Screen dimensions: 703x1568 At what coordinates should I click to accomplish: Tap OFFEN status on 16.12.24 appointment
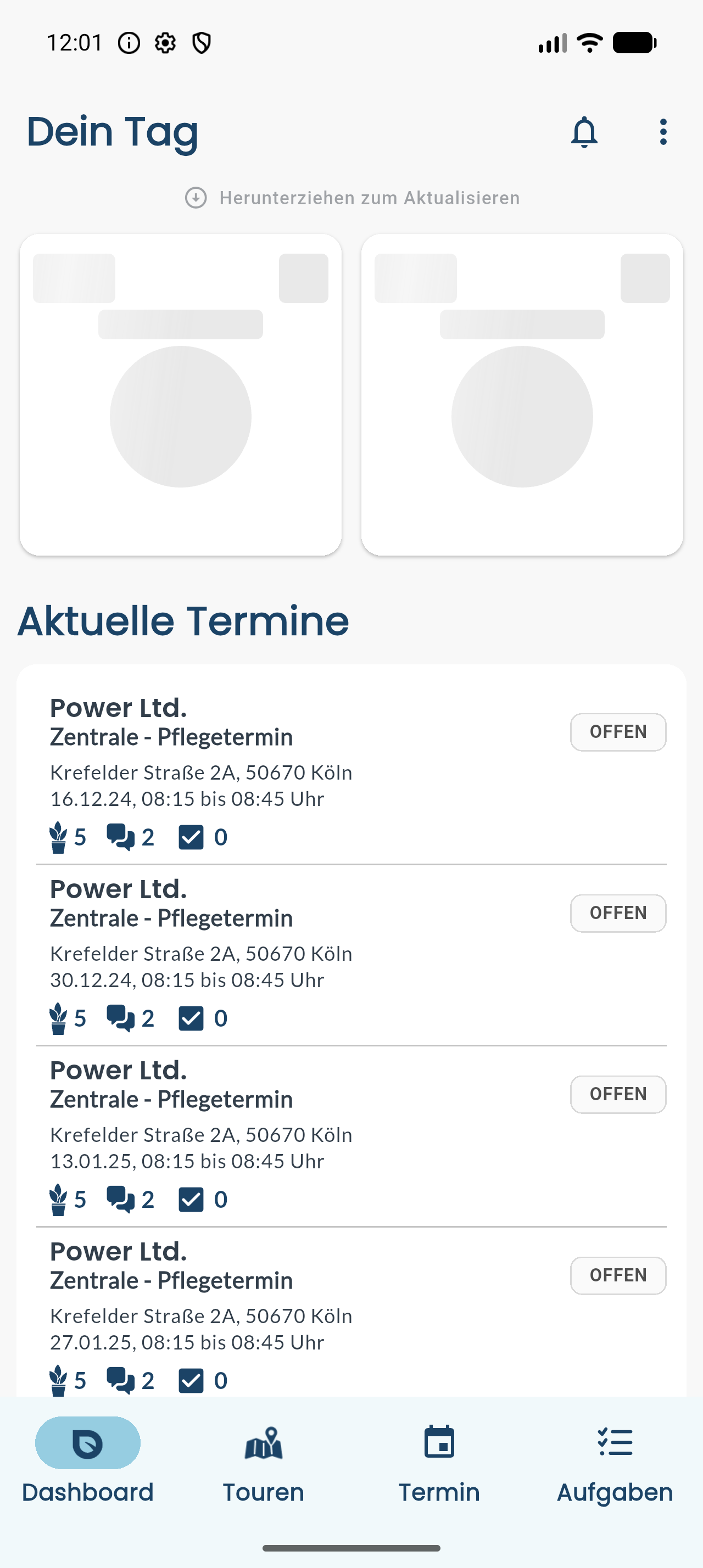618,732
